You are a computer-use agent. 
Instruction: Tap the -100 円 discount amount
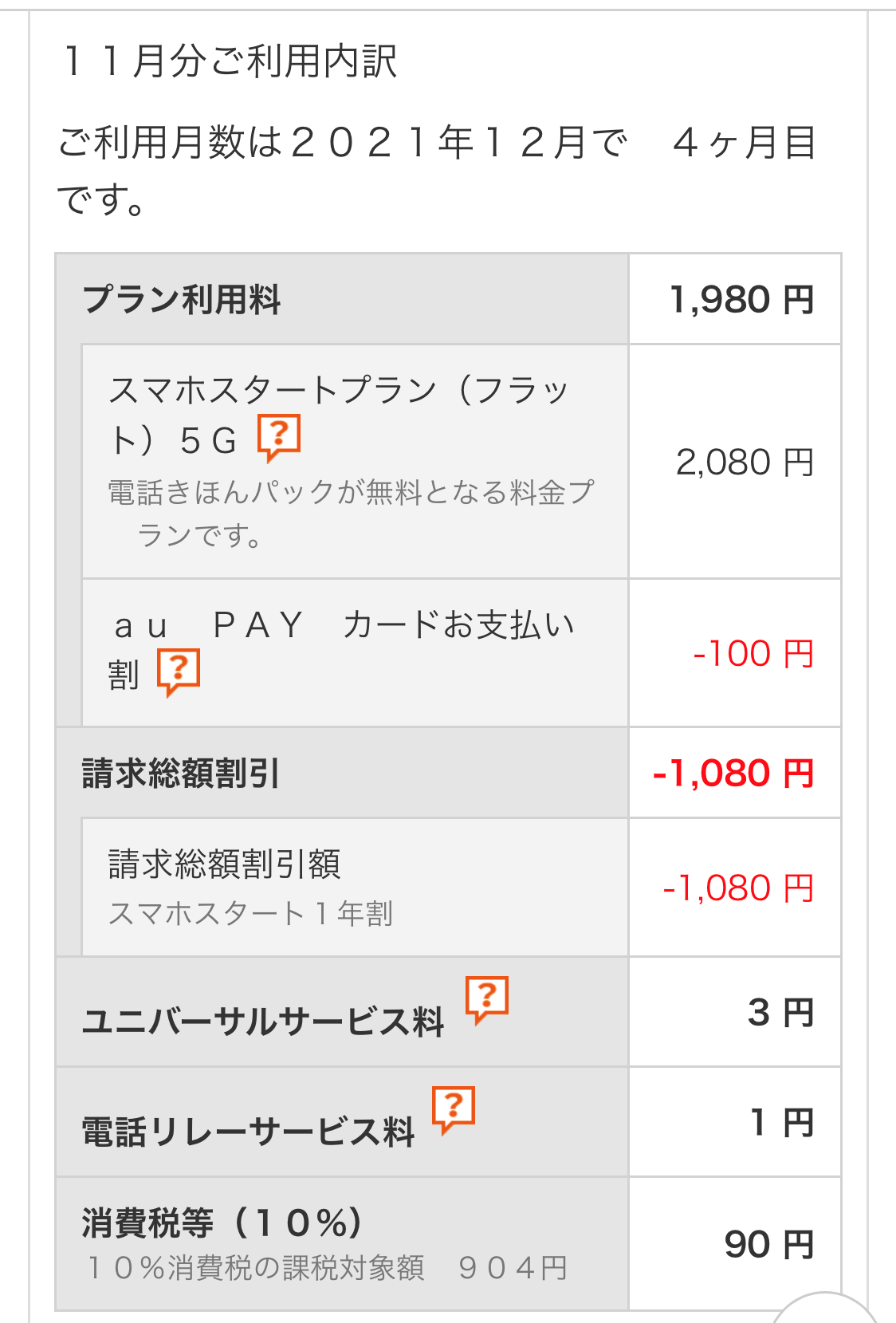(x=753, y=654)
